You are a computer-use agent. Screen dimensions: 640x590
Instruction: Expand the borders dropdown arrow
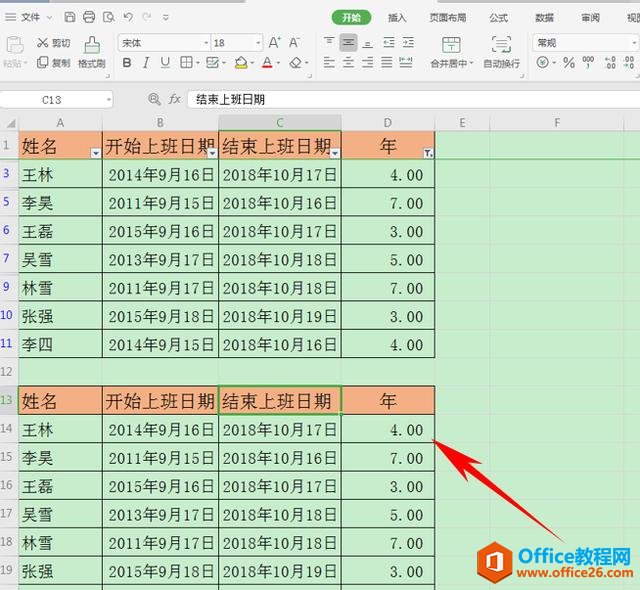198,63
